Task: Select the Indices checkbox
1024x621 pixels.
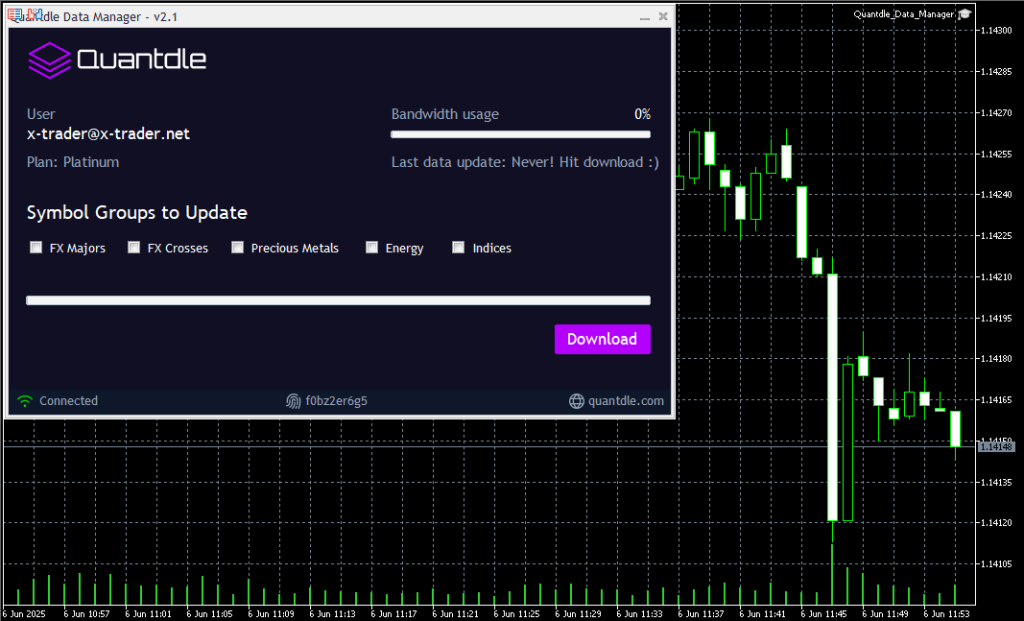Action: click(x=458, y=247)
